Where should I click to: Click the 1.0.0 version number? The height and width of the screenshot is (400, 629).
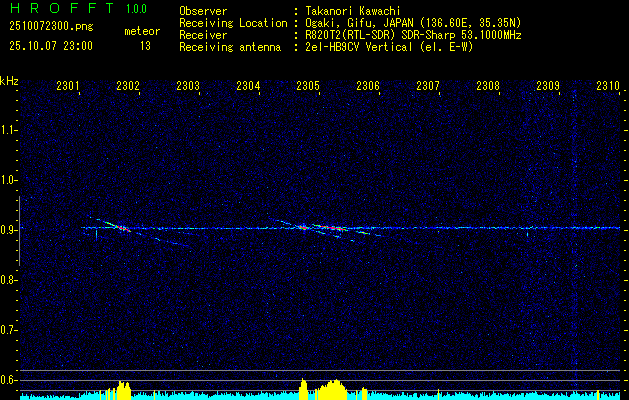point(136,9)
